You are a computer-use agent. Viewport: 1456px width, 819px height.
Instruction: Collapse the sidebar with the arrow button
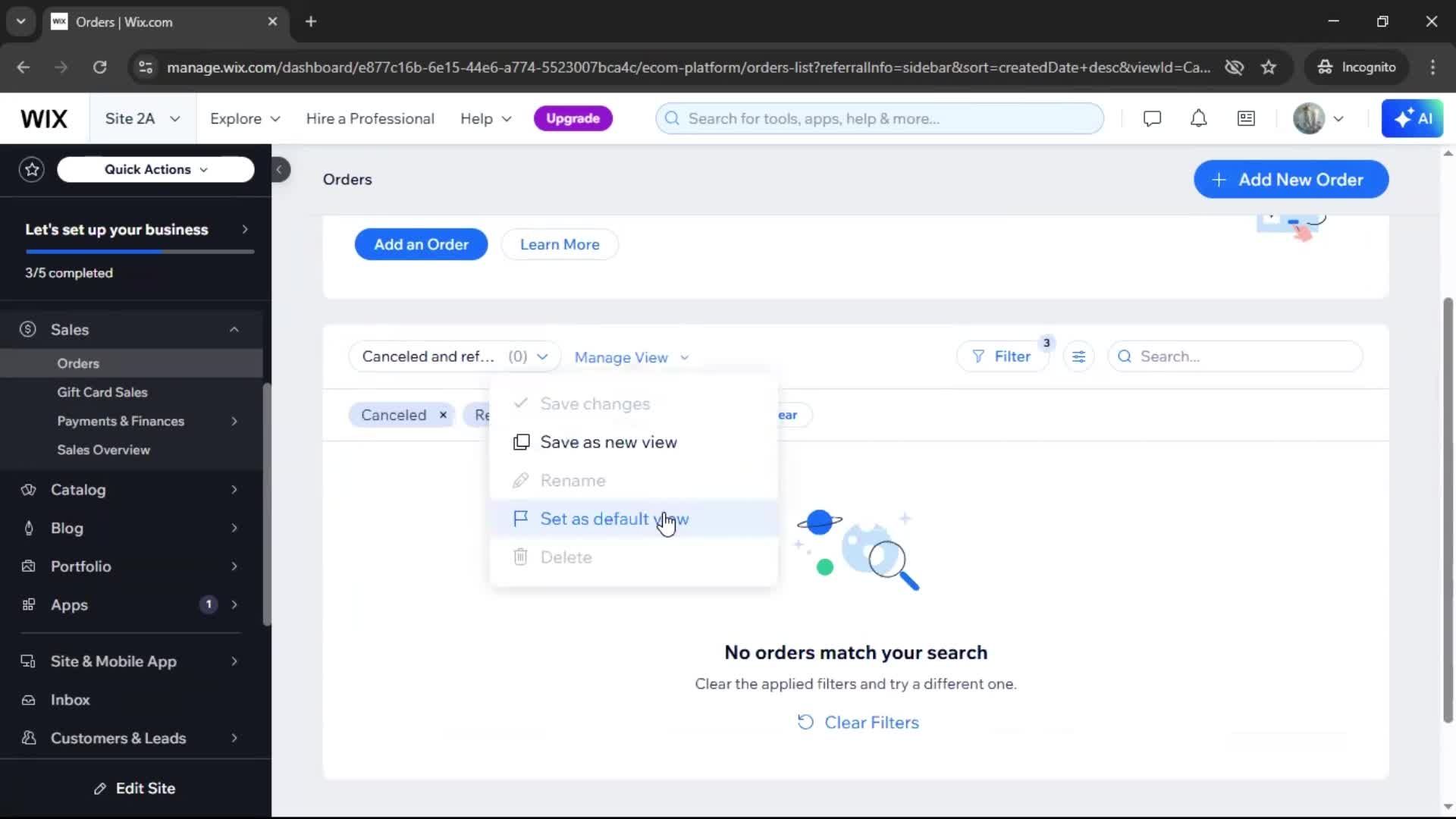tap(279, 170)
